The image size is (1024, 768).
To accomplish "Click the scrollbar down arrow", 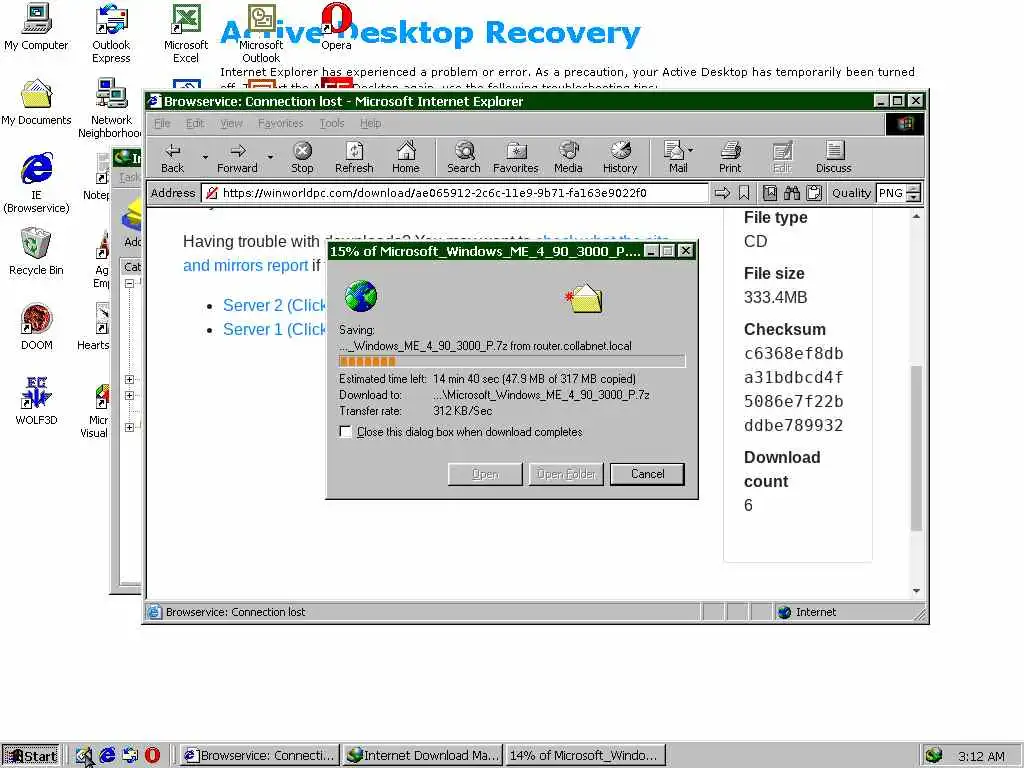I will pyautogui.click(x=916, y=591).
